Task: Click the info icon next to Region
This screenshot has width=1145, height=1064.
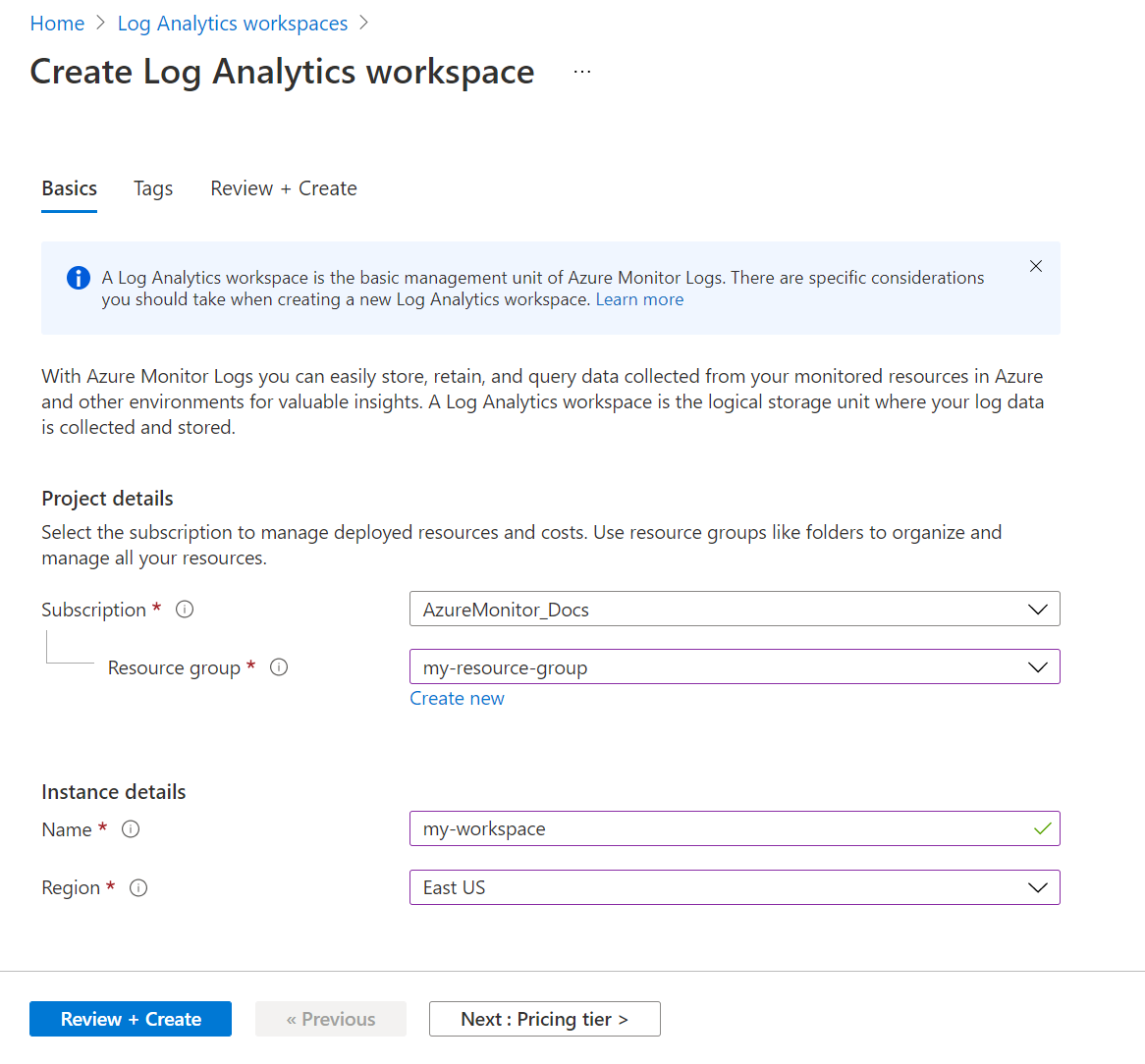Action: pos(138,888)
